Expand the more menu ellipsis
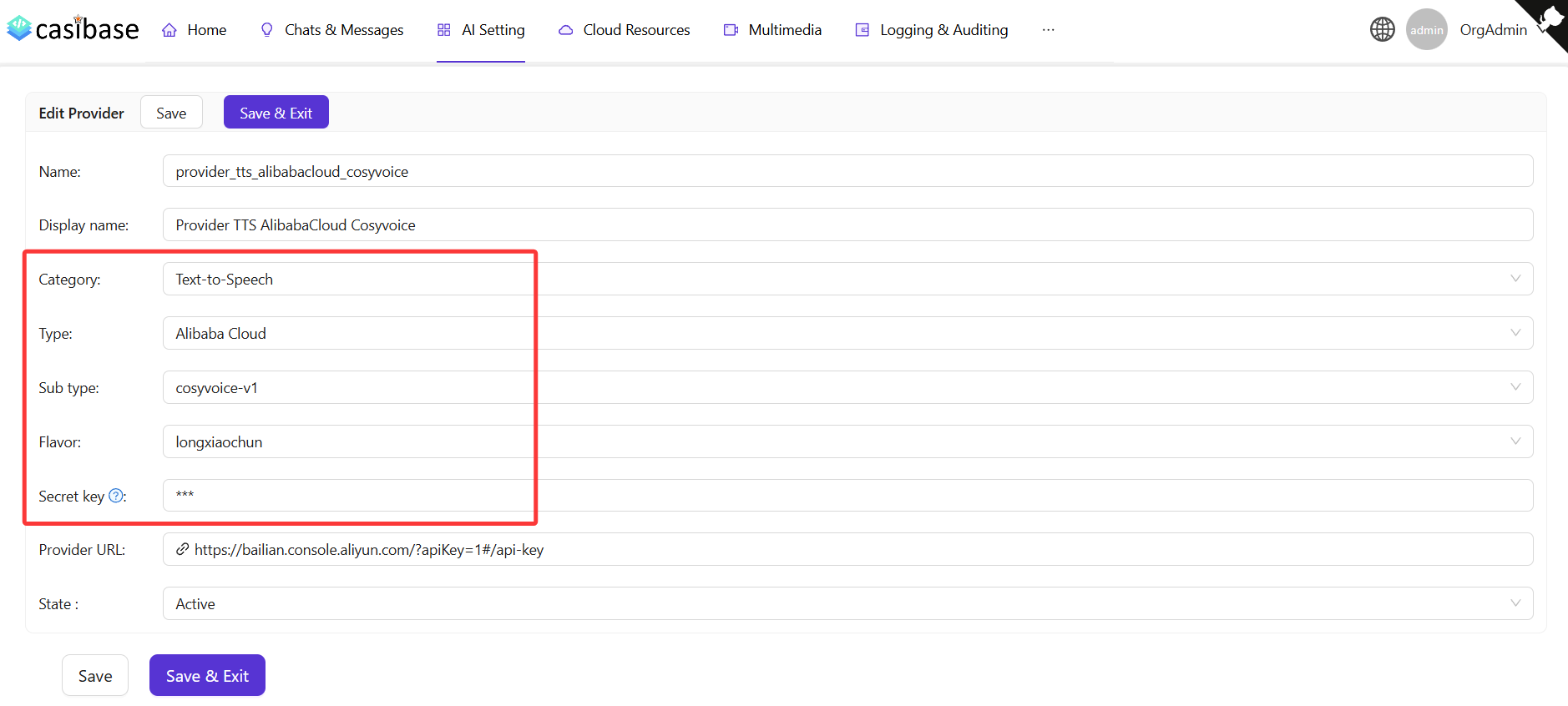Viewport: 1568px width, 706px height. coord(1049,30)
